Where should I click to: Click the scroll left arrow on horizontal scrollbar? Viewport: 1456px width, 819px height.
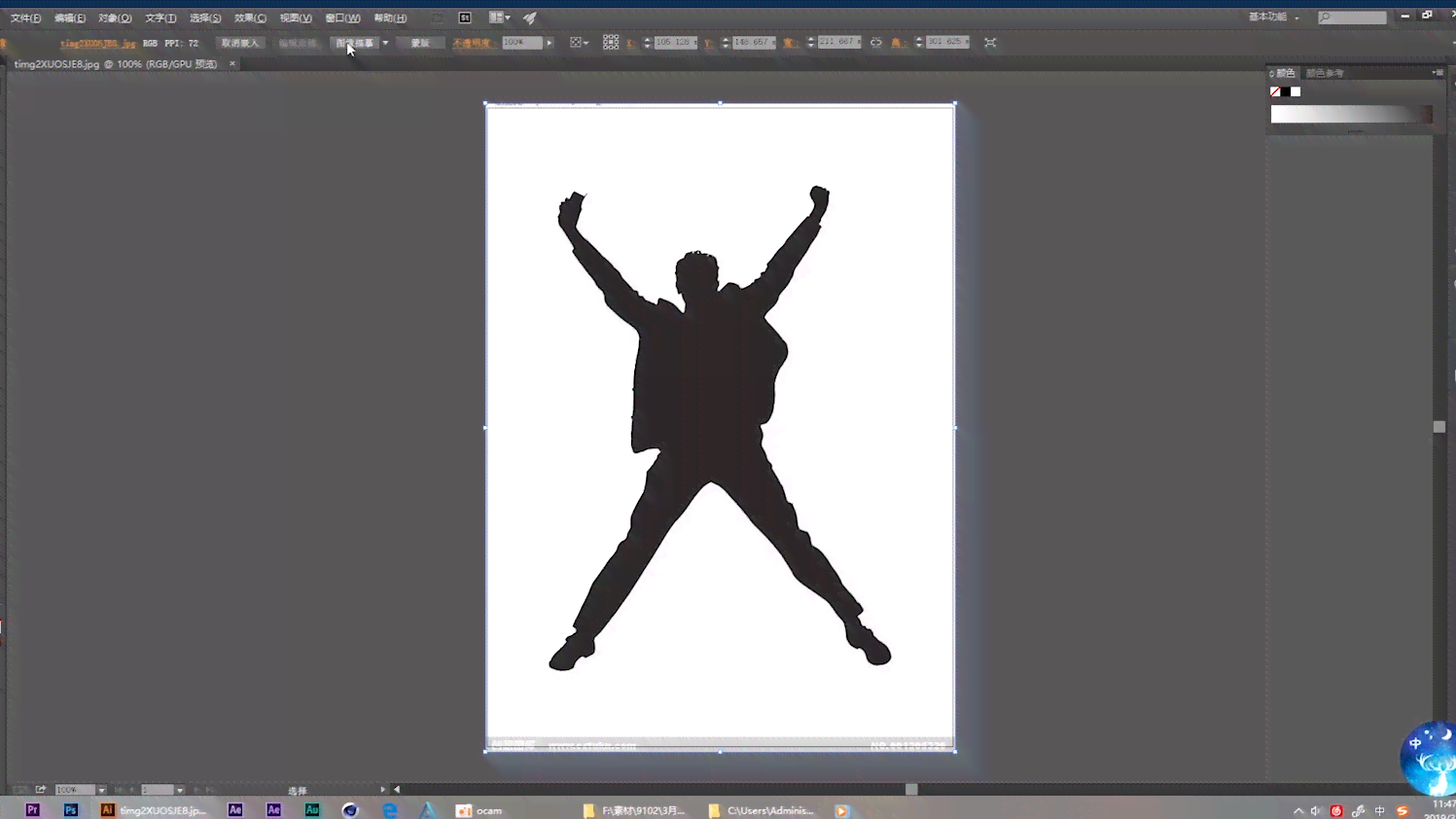[397, 790]
